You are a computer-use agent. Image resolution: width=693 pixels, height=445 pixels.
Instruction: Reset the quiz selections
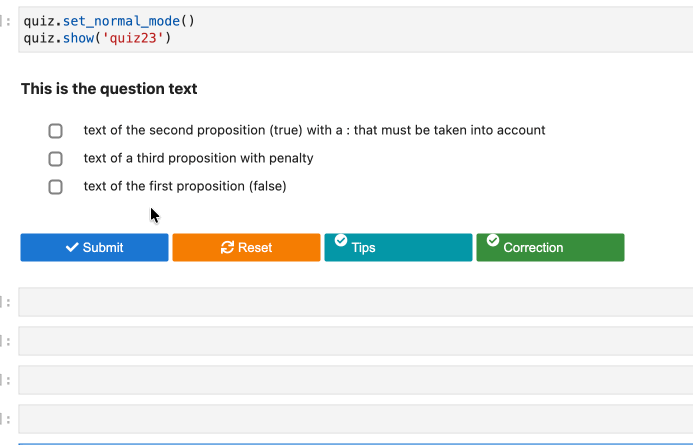[x=246, y=247]
